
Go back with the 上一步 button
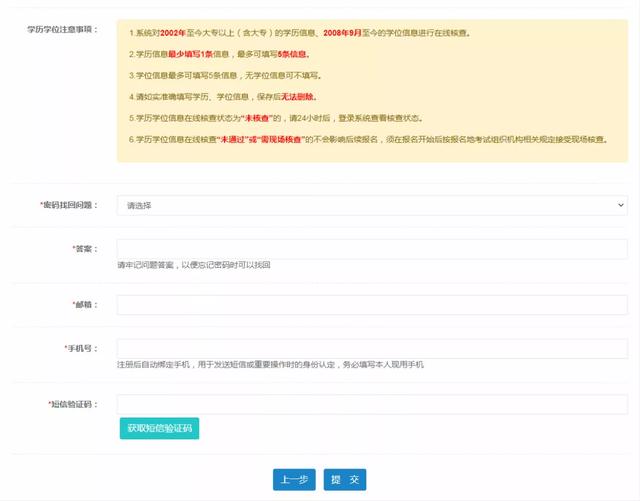[x=294, y=480]
